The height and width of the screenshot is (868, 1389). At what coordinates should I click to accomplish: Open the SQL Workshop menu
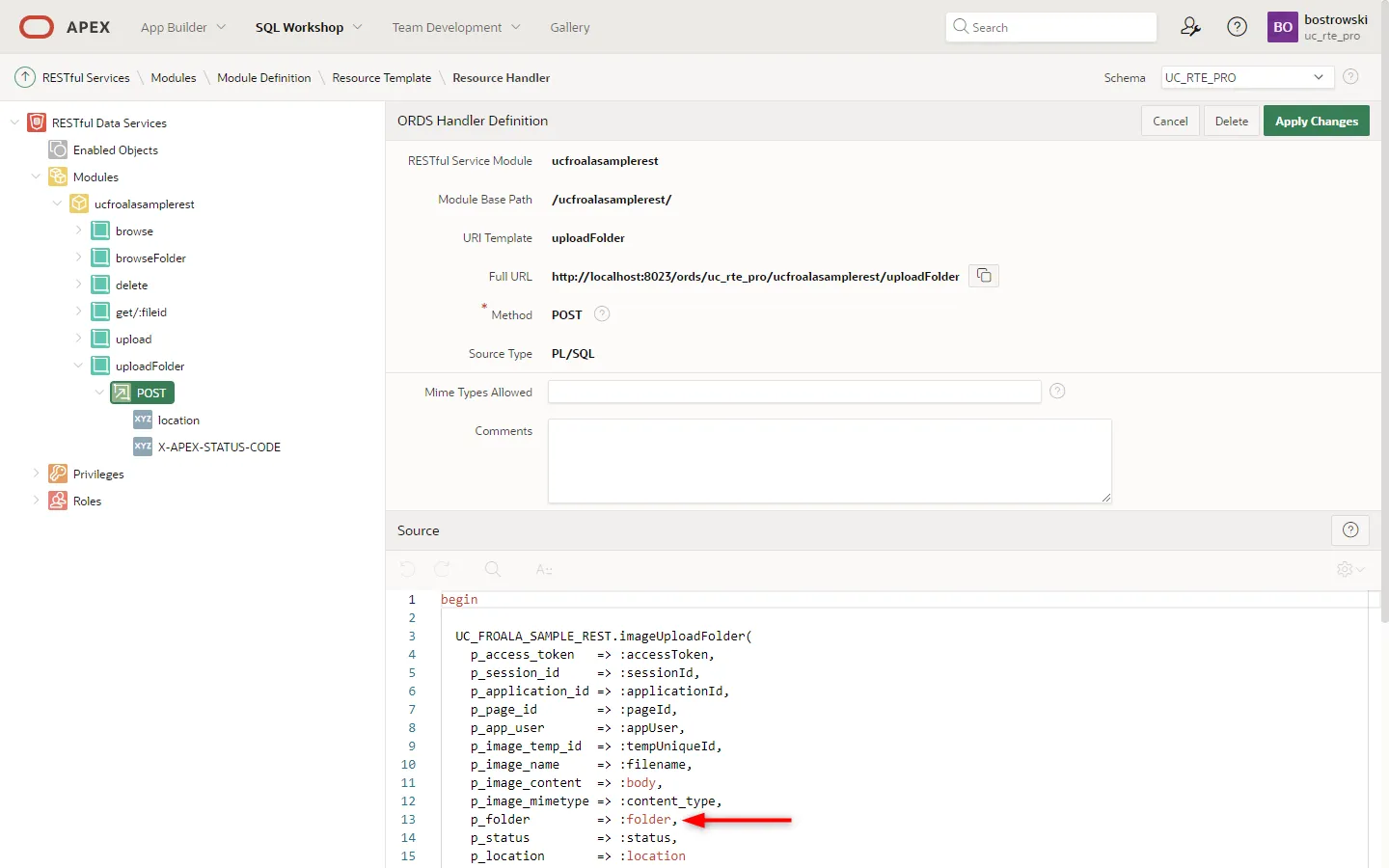tap(308, 27)
